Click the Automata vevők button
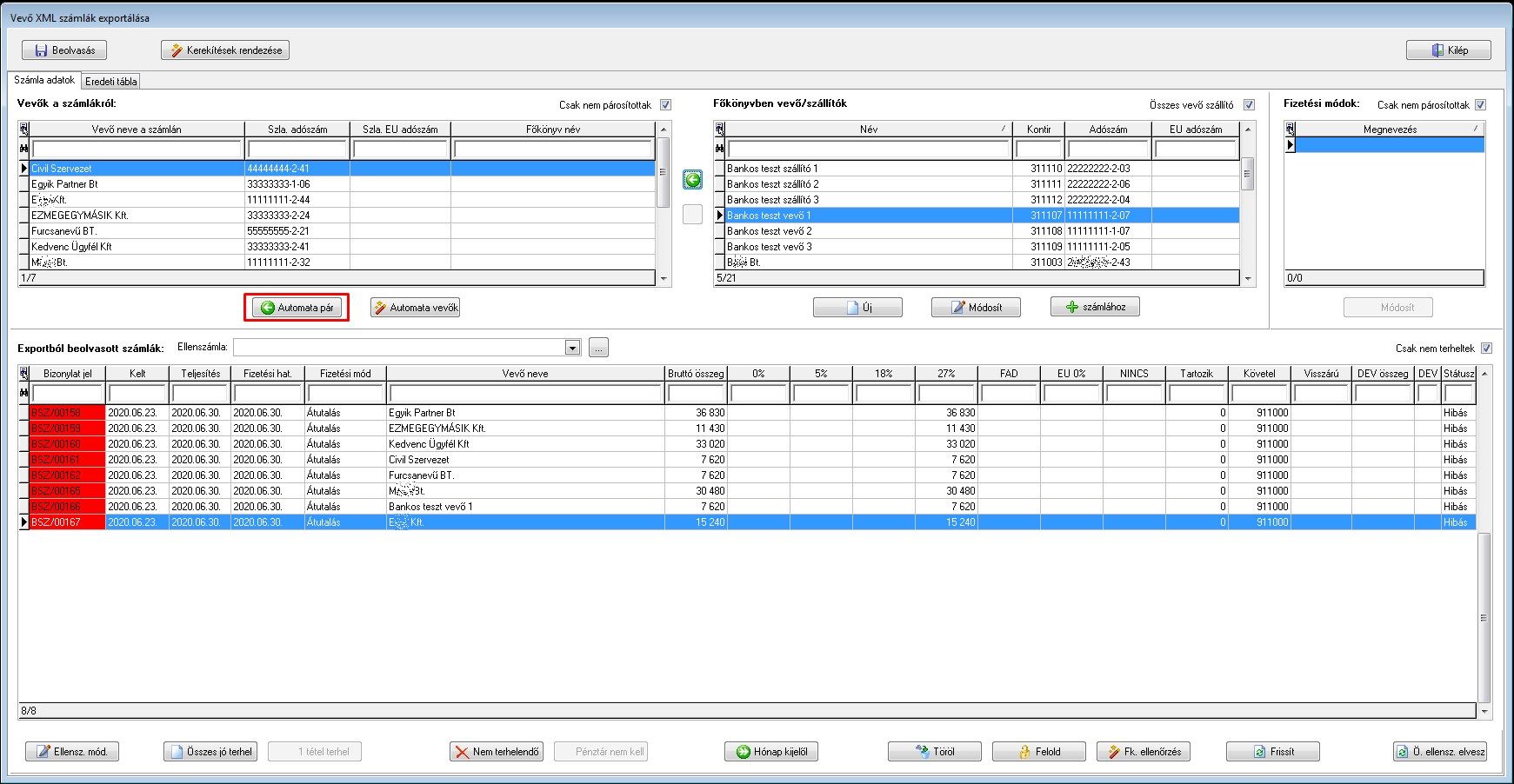 [416, 308]
